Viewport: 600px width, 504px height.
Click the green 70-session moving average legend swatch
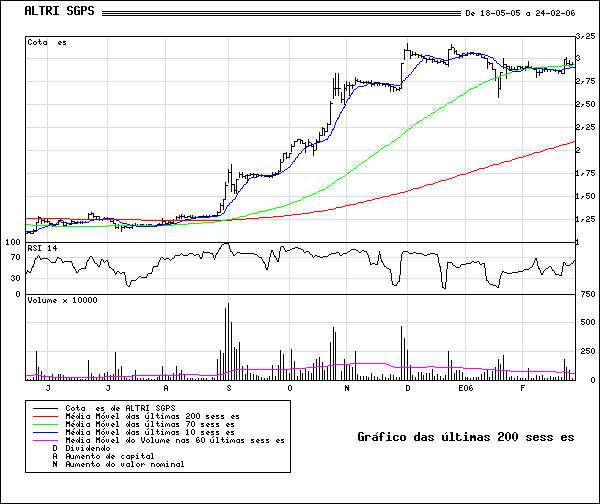[x=45, y=424]
